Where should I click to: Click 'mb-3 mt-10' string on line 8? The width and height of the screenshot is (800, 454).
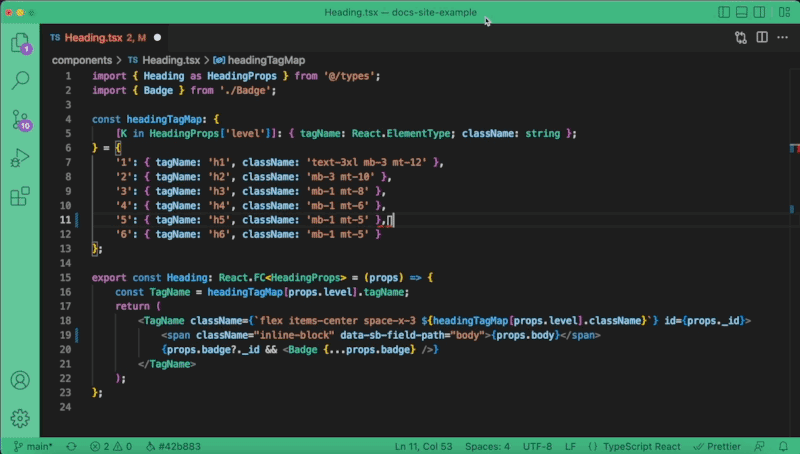coord(340,176)
